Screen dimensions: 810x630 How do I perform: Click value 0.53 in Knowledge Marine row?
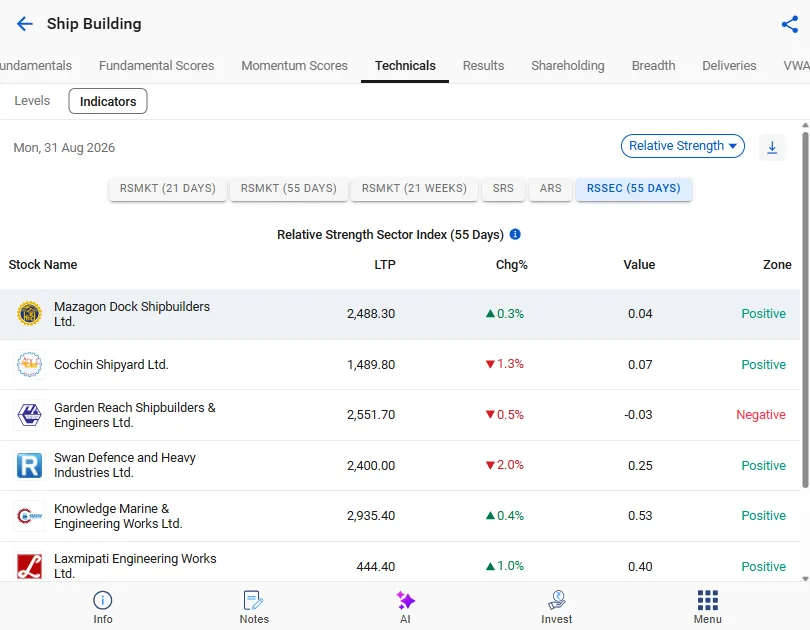pyautogui.click(x=640, y=515)
